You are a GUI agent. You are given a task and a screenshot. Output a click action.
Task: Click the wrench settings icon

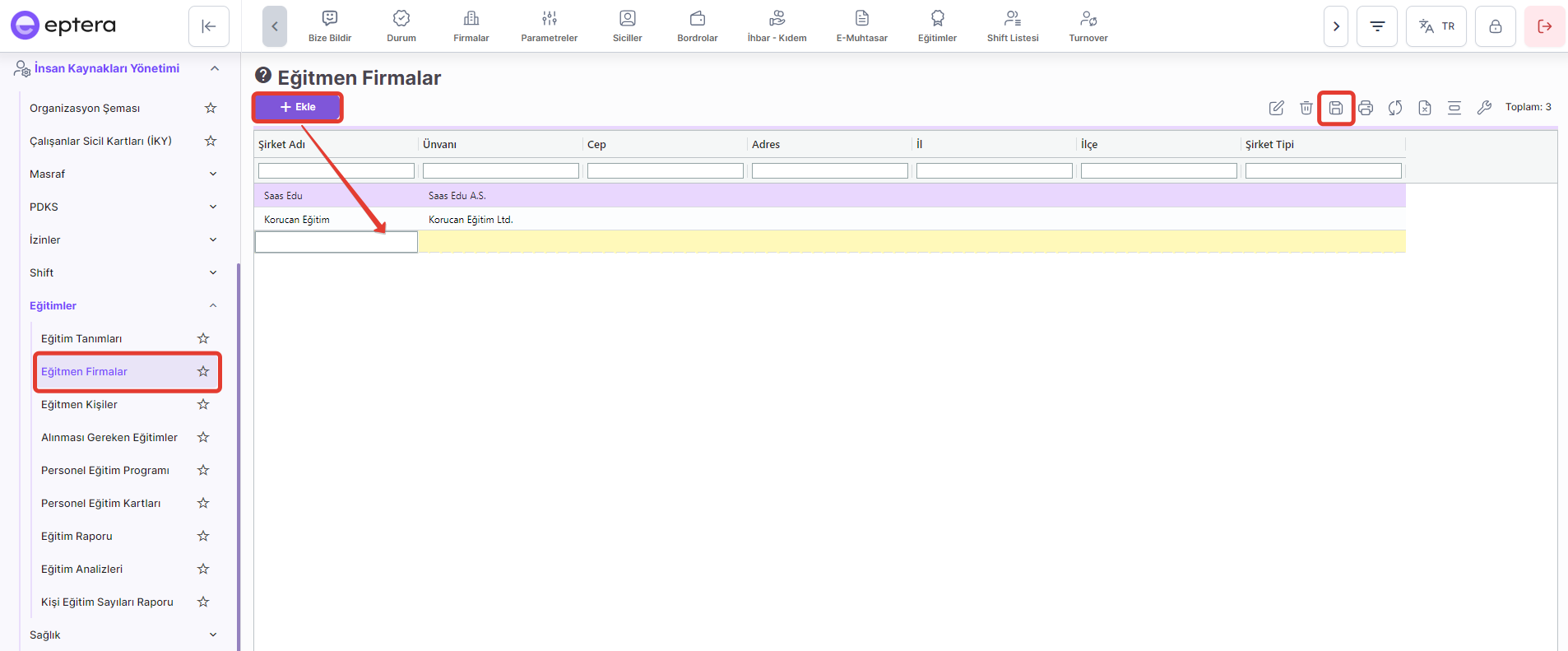1484,108
